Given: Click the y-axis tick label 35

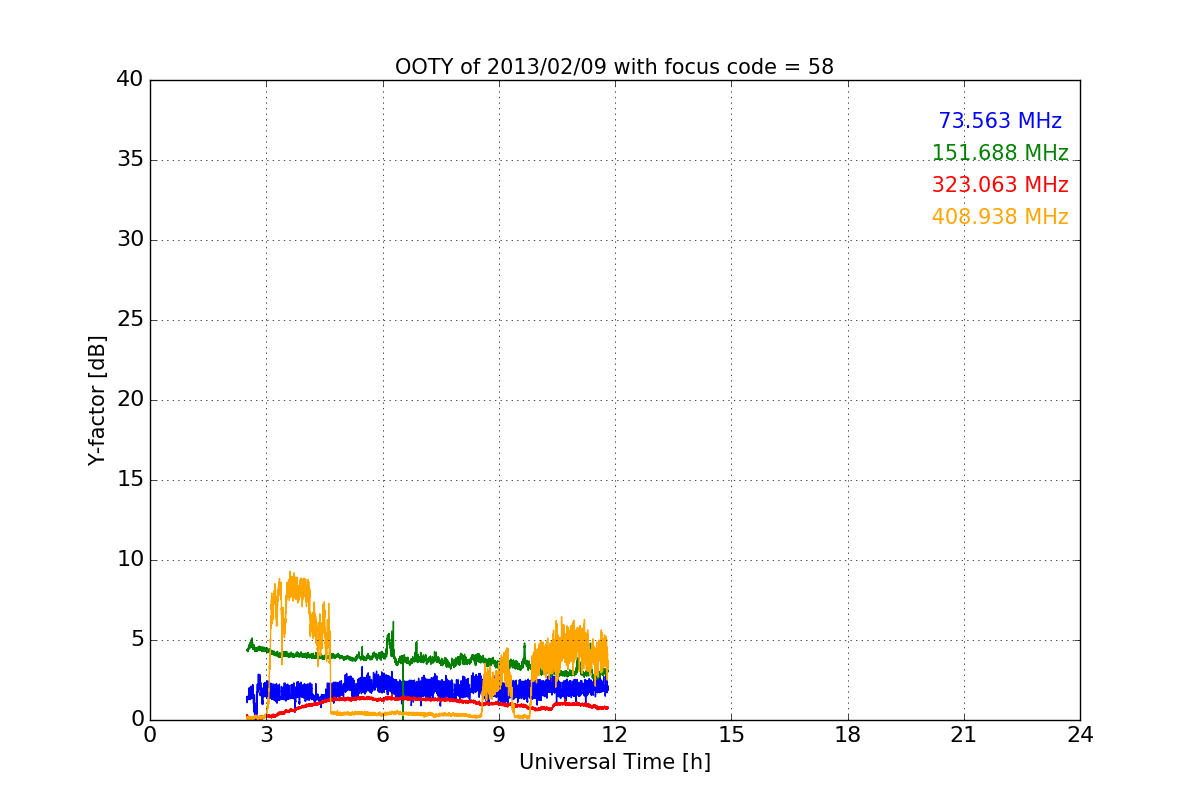Looking at the screenshot, I should [x=130, y=160].
